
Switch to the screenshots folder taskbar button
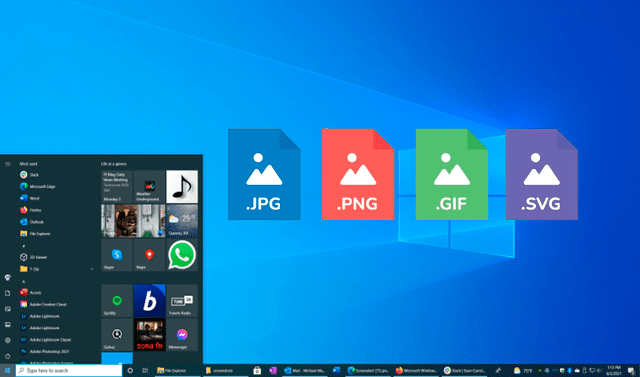(225, 370)
